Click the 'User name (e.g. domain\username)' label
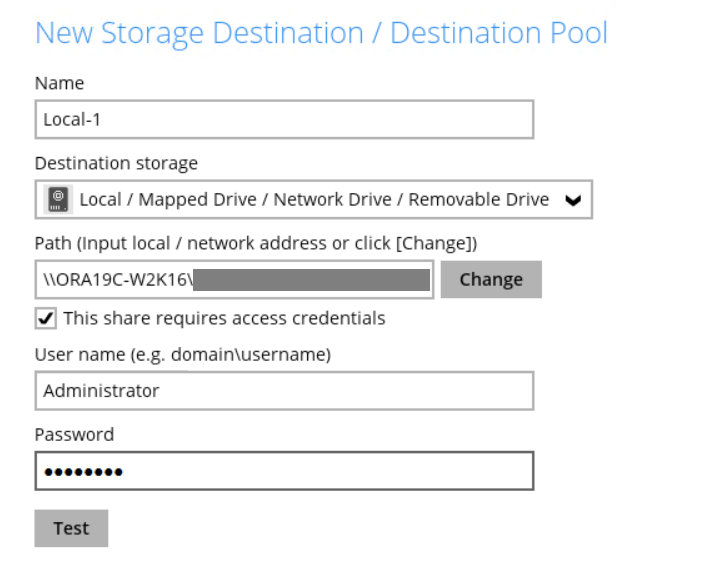 (182, 354)
